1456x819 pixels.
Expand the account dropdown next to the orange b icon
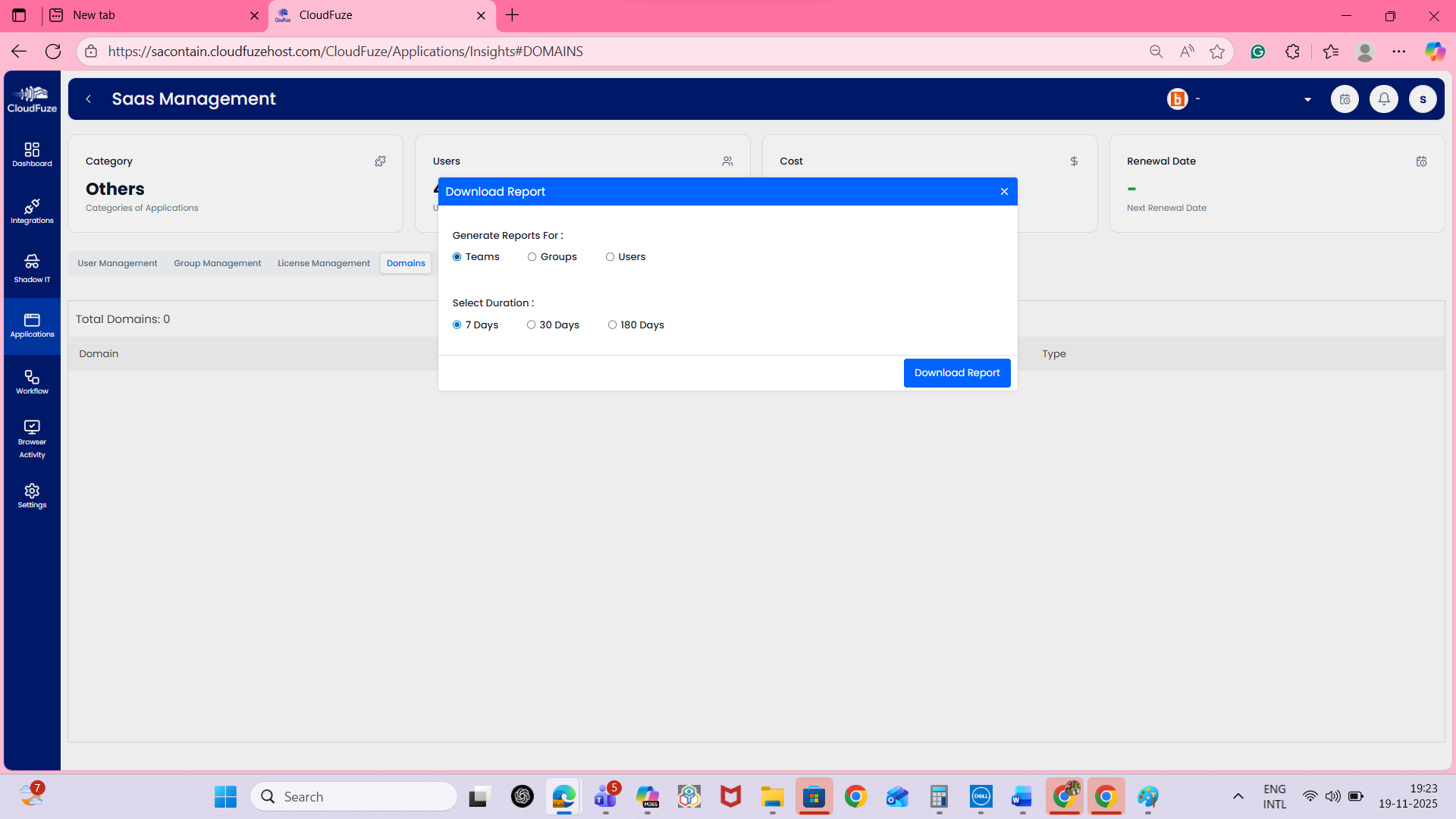tap(1307, 99)
